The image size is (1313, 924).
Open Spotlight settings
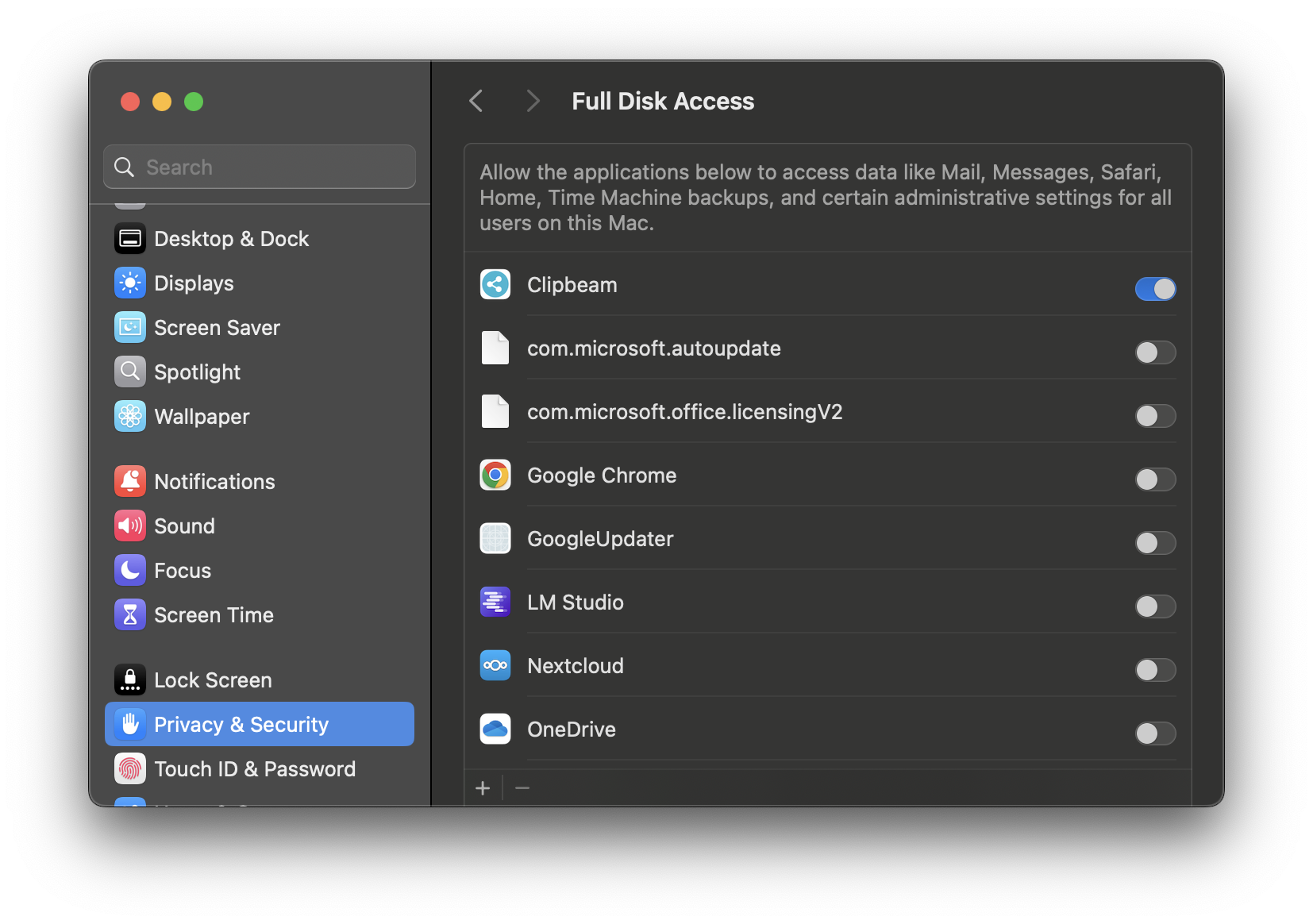260,372
